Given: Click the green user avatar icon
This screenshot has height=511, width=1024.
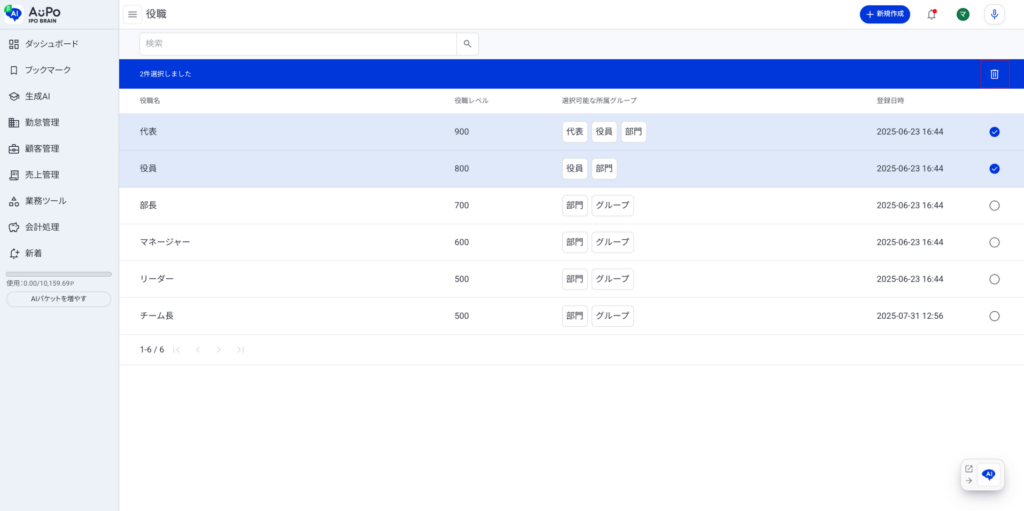Looking at the screenshot, I should pos(962,14).
